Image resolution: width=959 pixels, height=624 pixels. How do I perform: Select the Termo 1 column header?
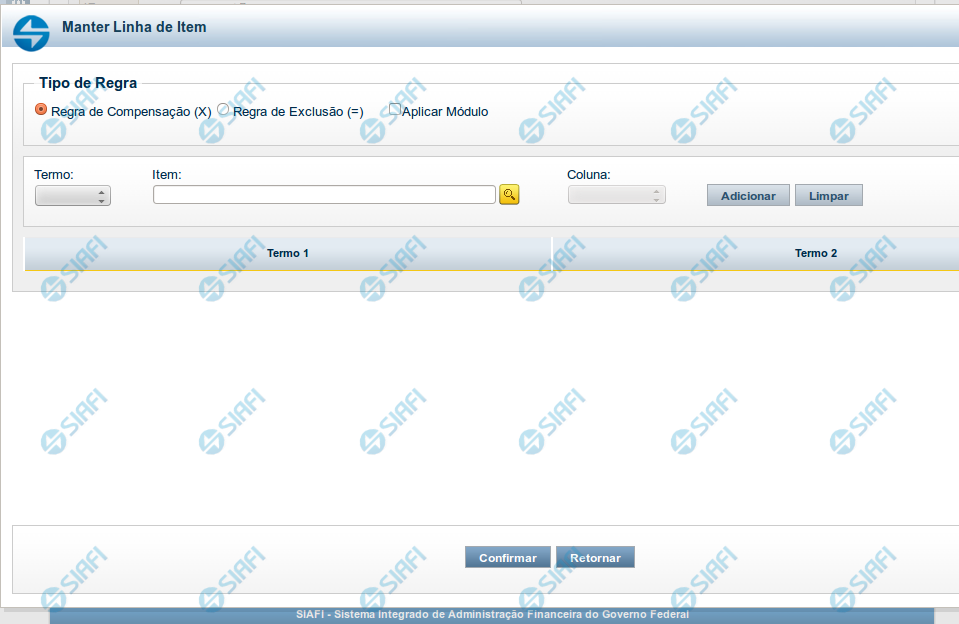click(x=288, y=254)
